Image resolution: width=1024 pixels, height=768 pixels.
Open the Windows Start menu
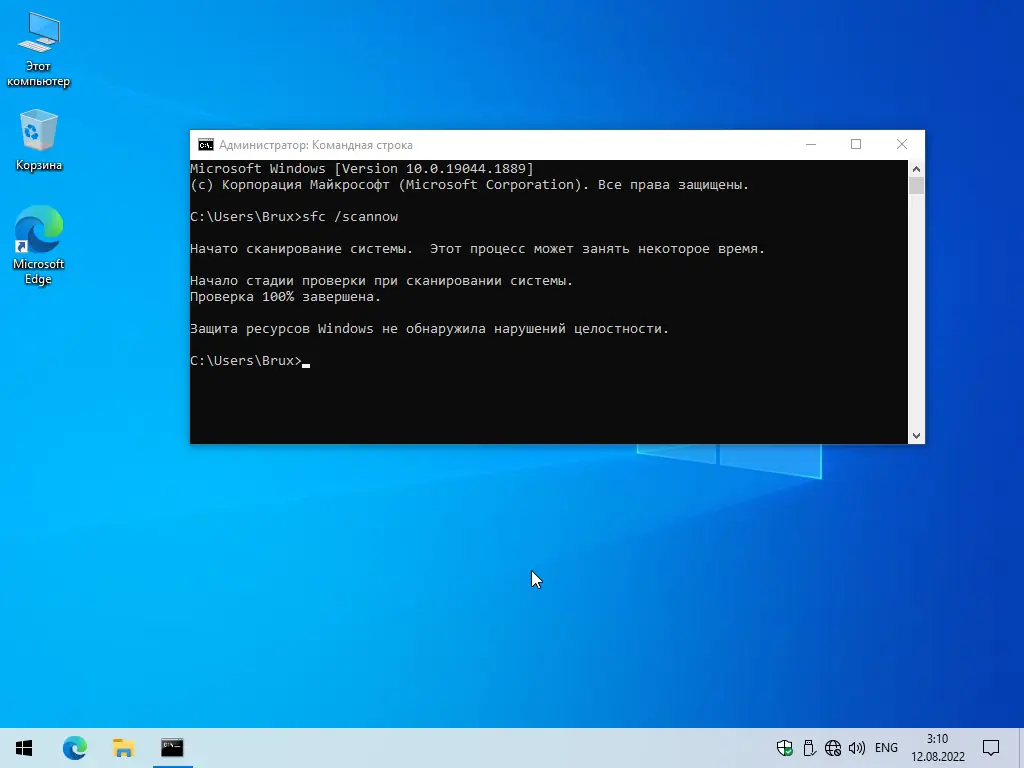pos(24,748)
